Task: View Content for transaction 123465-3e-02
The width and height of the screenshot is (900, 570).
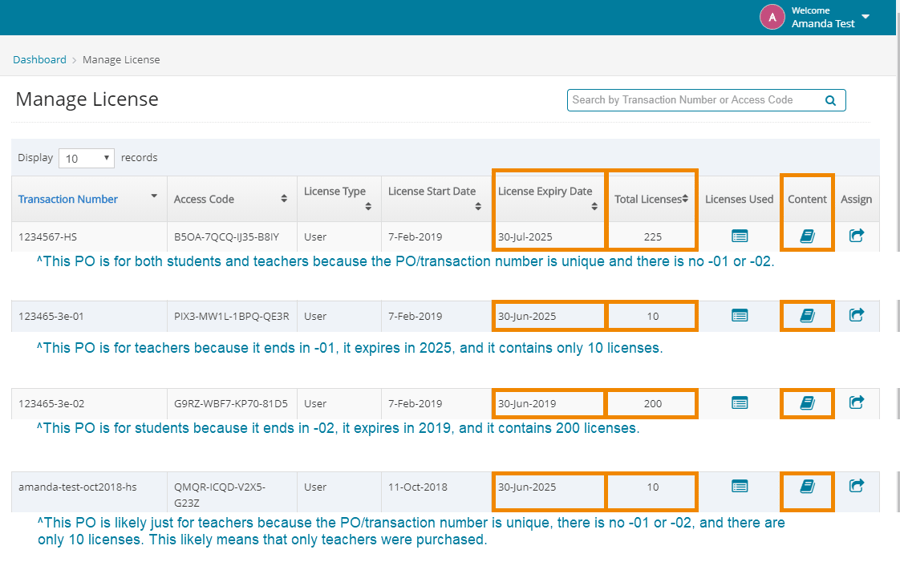Action: click(807, 402)
